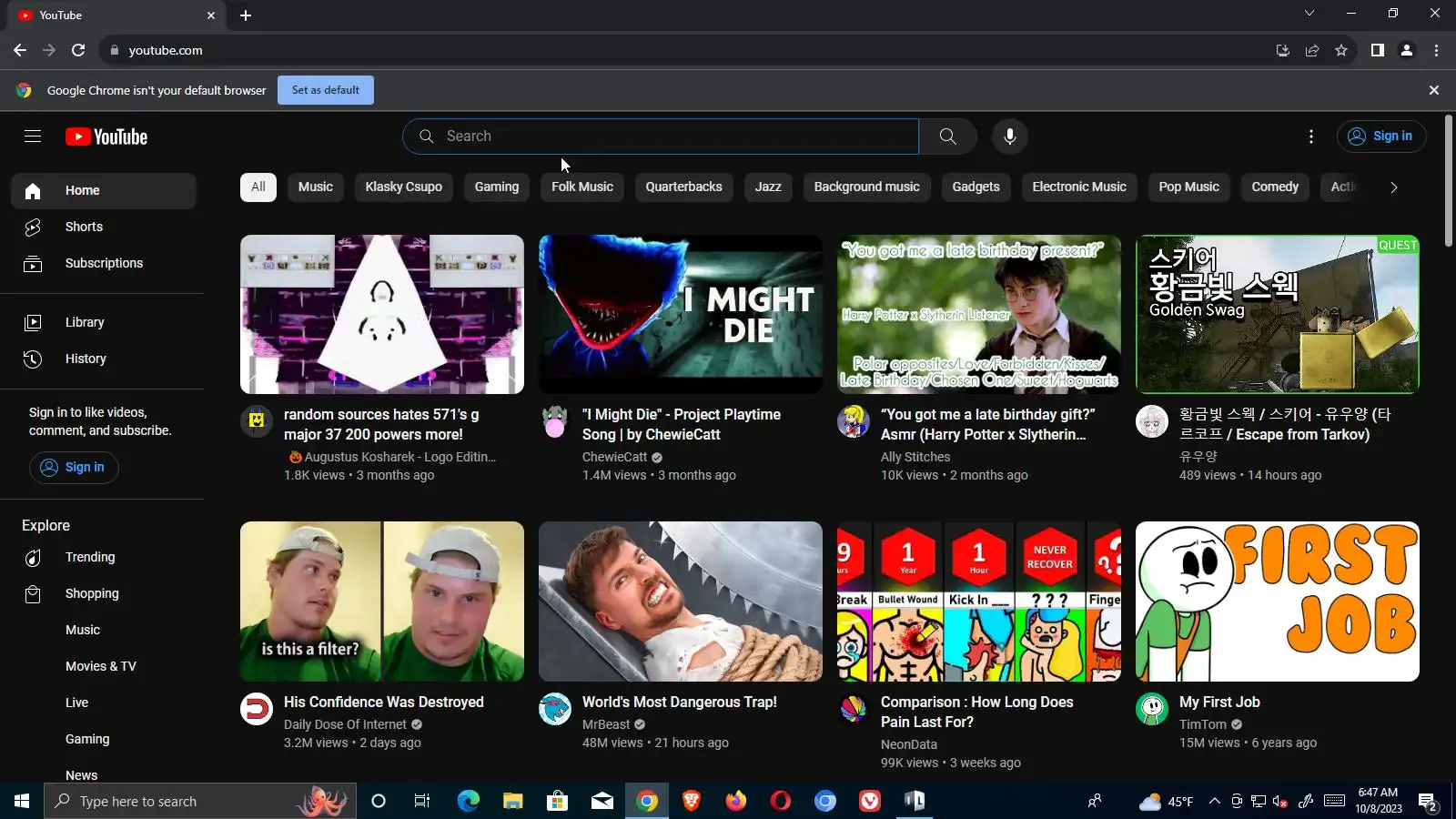Open Daily Dose Of Internet avatar
Viewport: 1456px width, 819px height.
(x=257, y=710)
